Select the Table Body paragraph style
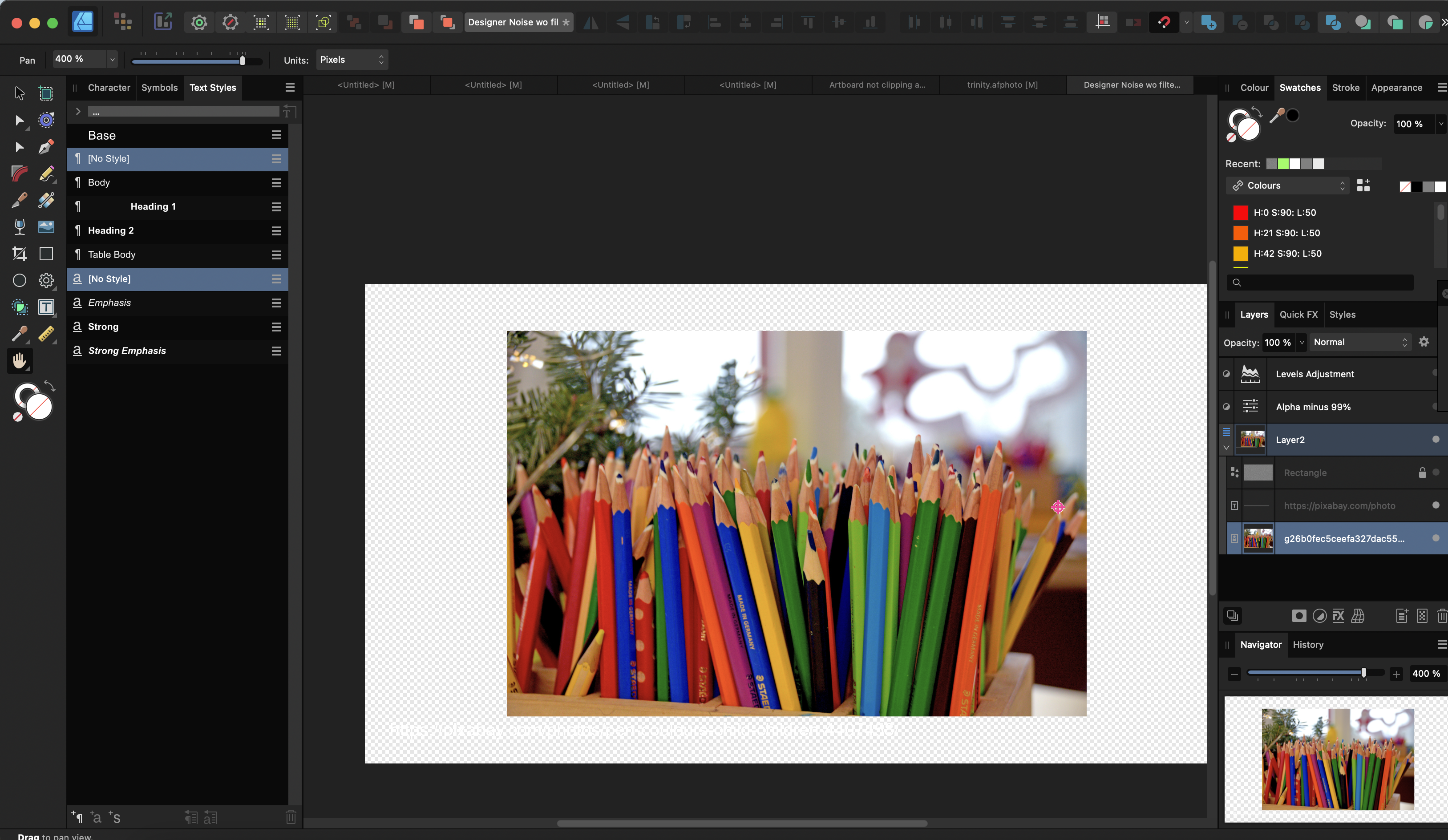 click(x=177, y=254)
